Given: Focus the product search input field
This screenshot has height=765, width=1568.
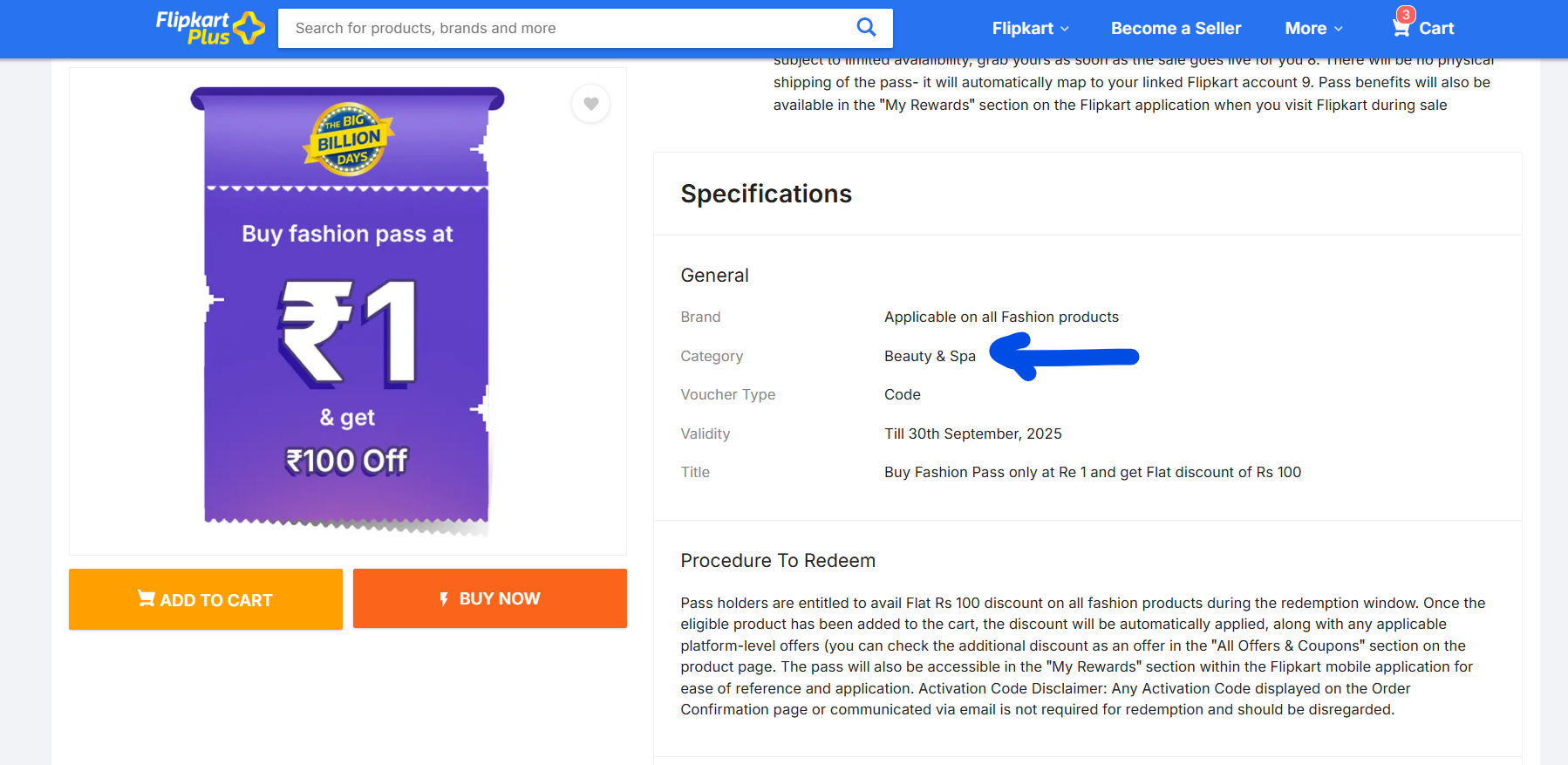Looking at the screenshot, I should point(567,28).
